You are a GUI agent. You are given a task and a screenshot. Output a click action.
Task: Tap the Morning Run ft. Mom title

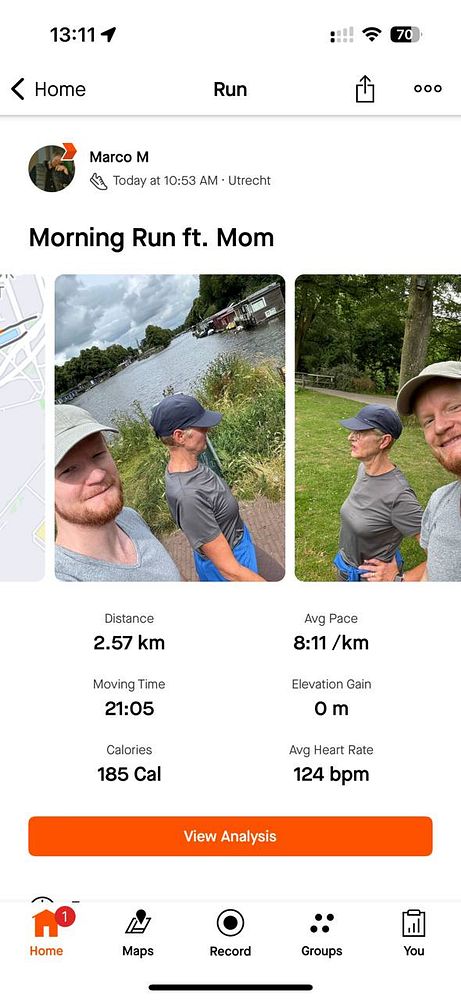pyautogui.click(x=151, y=238)
